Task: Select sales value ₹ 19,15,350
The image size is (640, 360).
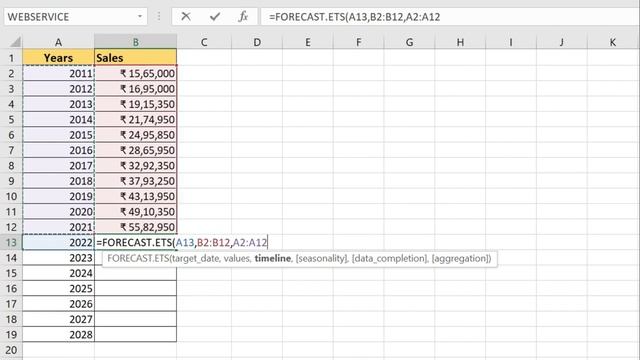Action: tap(136, 104)
